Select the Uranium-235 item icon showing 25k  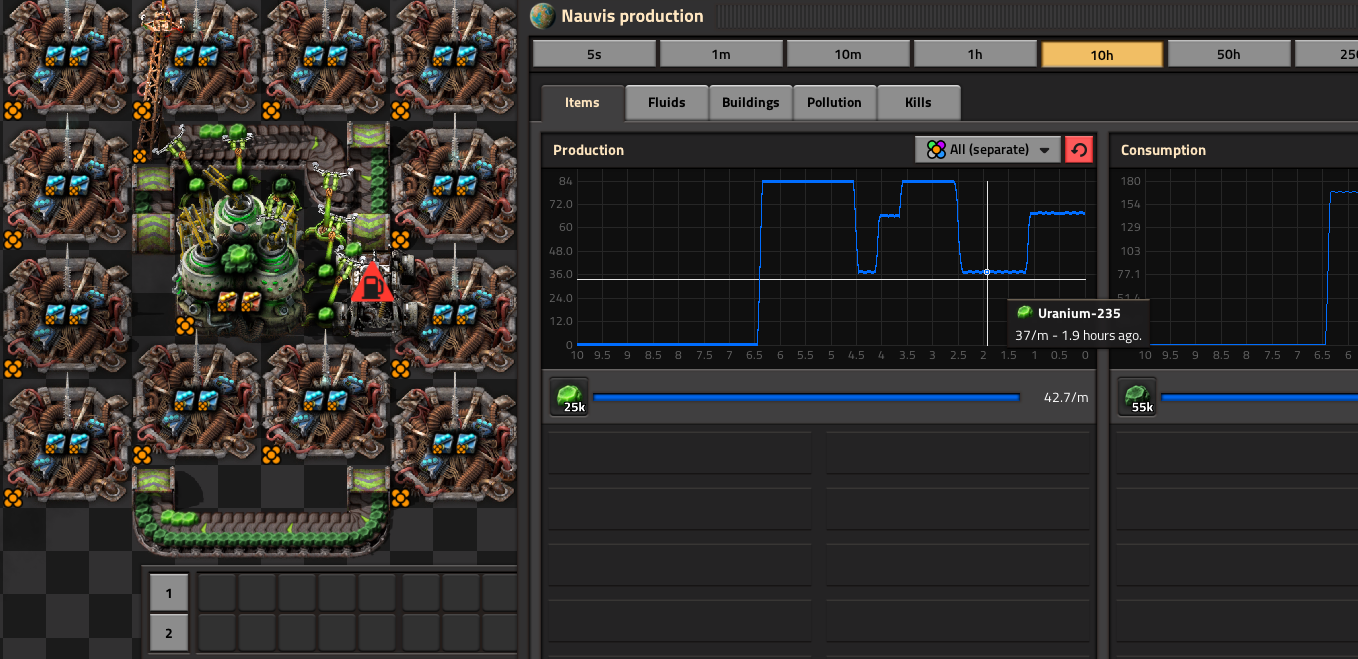pos(569,397)
